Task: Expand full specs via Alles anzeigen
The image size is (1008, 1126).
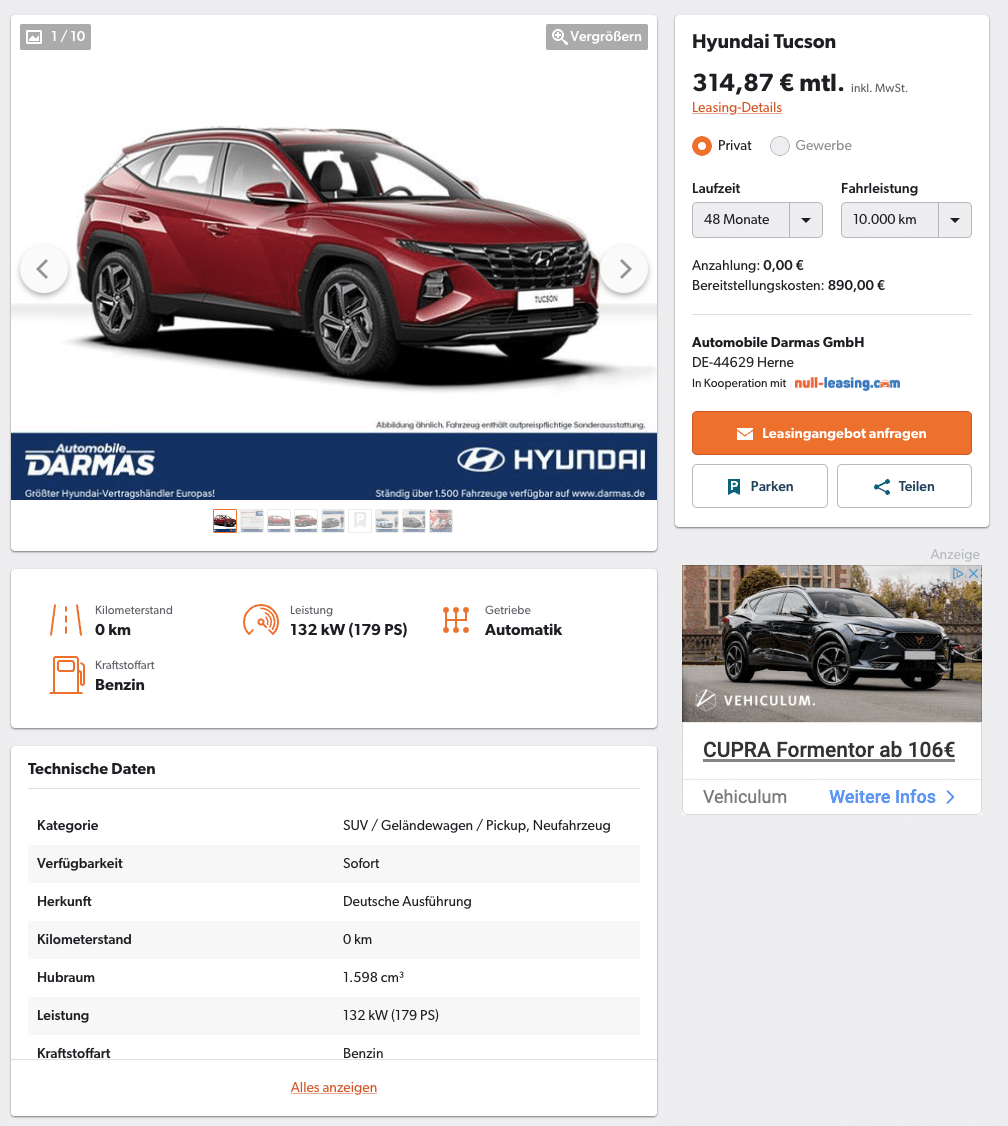Action: (334, 1087)
